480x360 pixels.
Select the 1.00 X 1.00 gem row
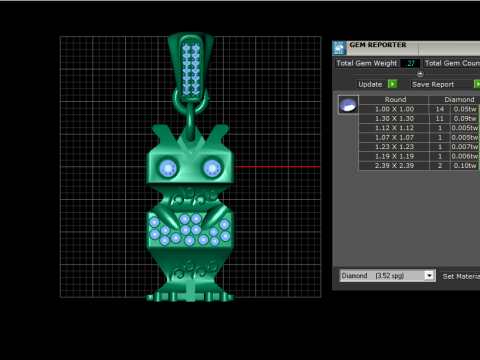coord(419,109)
